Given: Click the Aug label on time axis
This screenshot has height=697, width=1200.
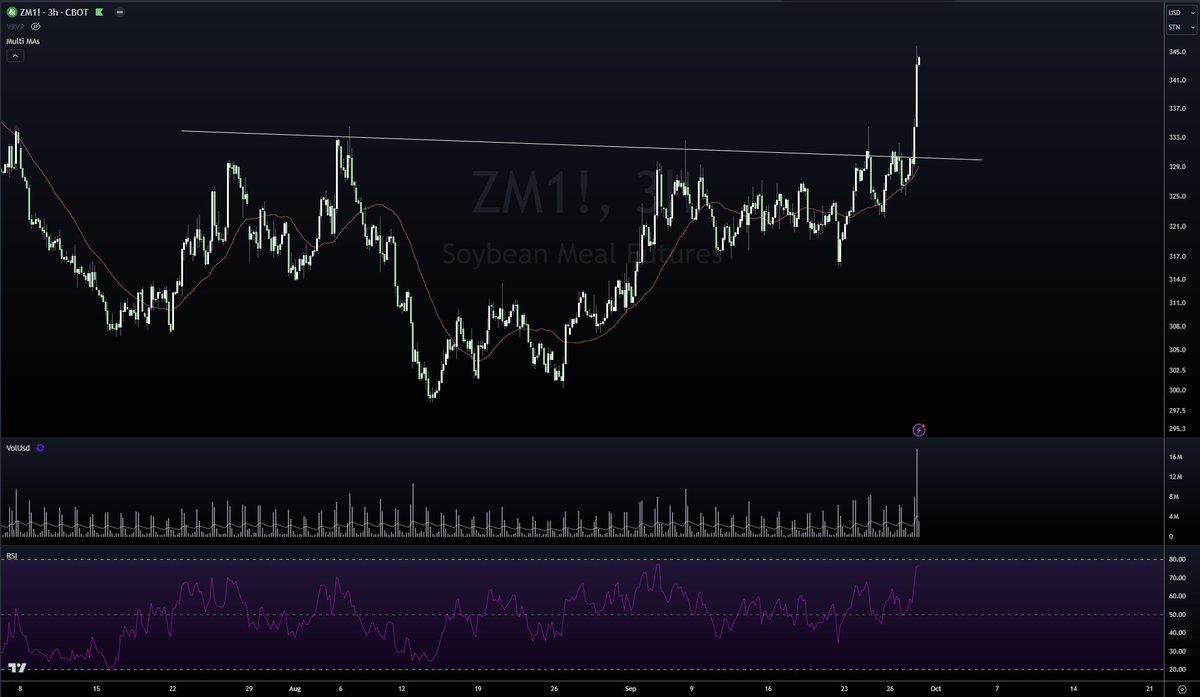Looking at the screenshot, I should pyautogui.click(x=293, y=689).
